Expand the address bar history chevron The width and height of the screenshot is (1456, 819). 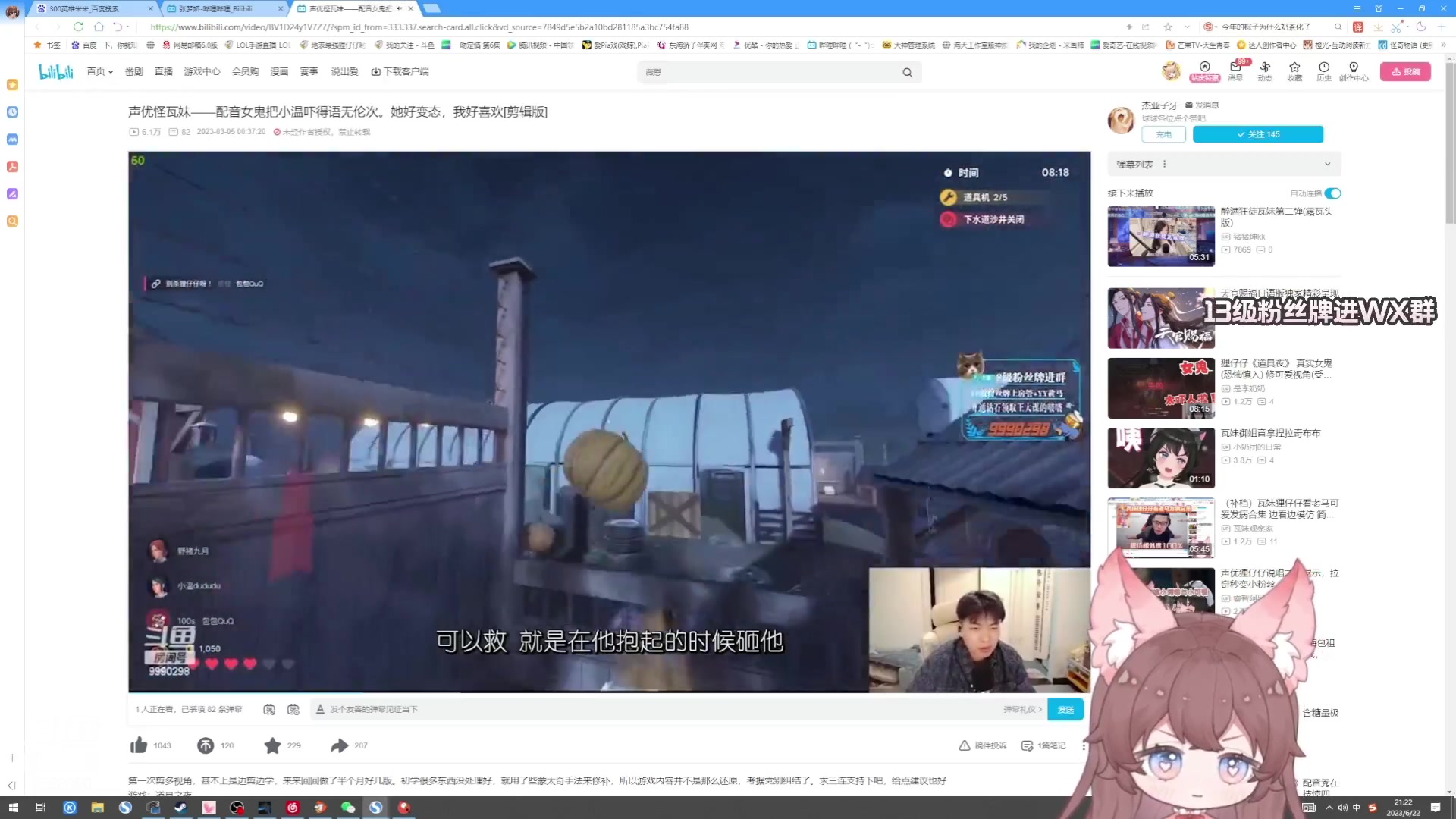(x=1187, y=27)
